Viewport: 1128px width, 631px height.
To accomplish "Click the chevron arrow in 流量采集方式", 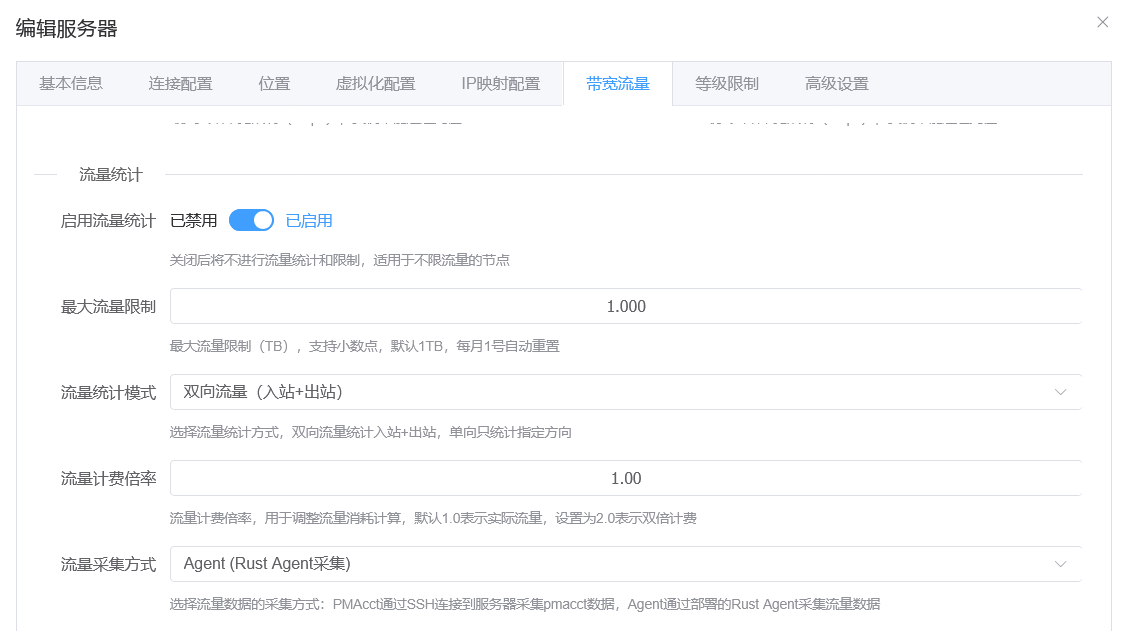I will coord(1061,564).
